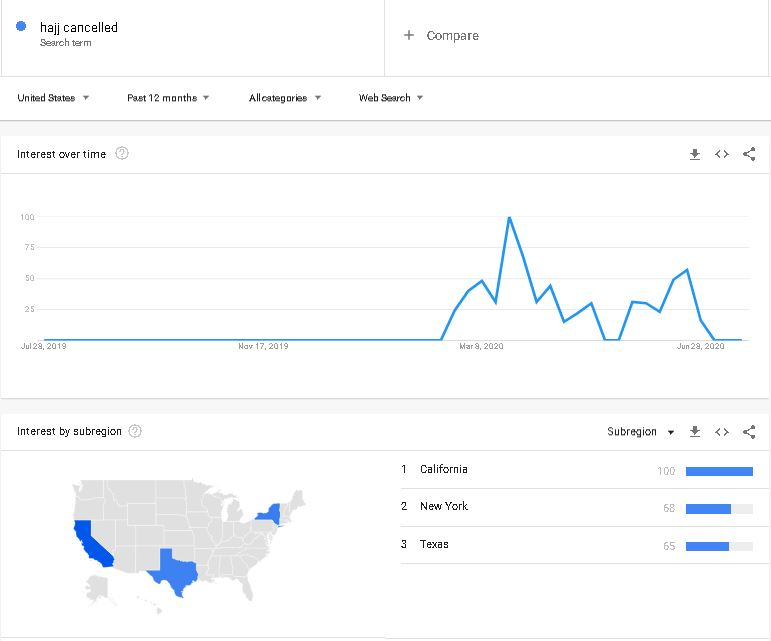The image size is (771, 641).
Task: Change the Web Search type dropdown
Action: point(391,98)
